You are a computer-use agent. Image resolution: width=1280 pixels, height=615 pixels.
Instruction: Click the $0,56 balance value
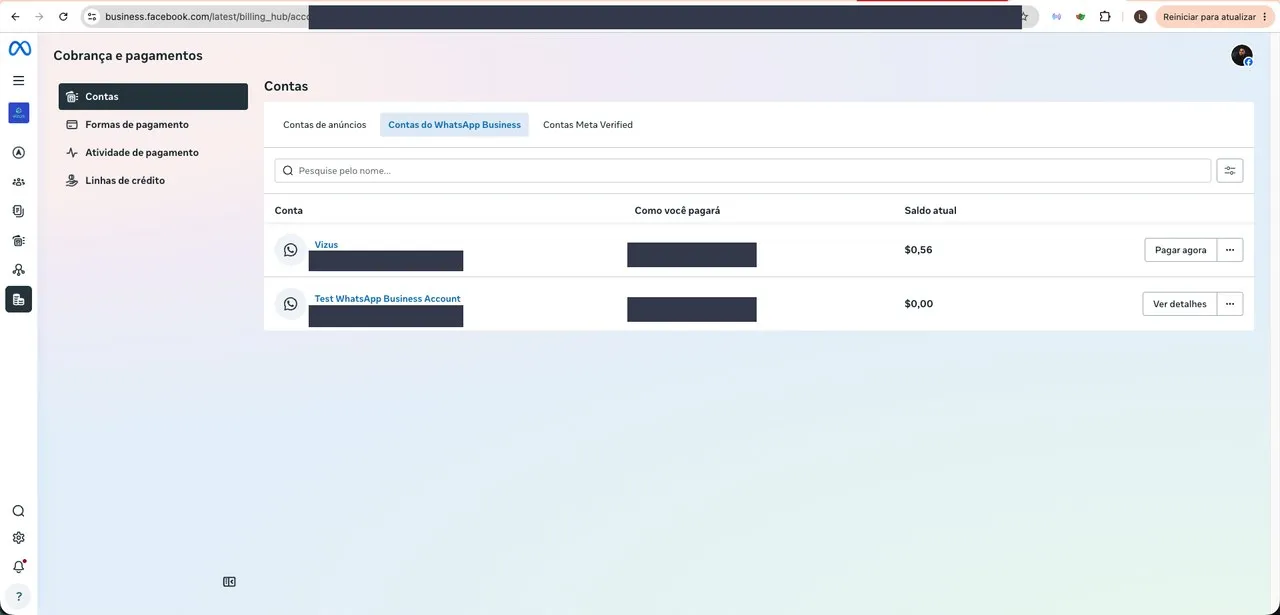pos(918,250)
